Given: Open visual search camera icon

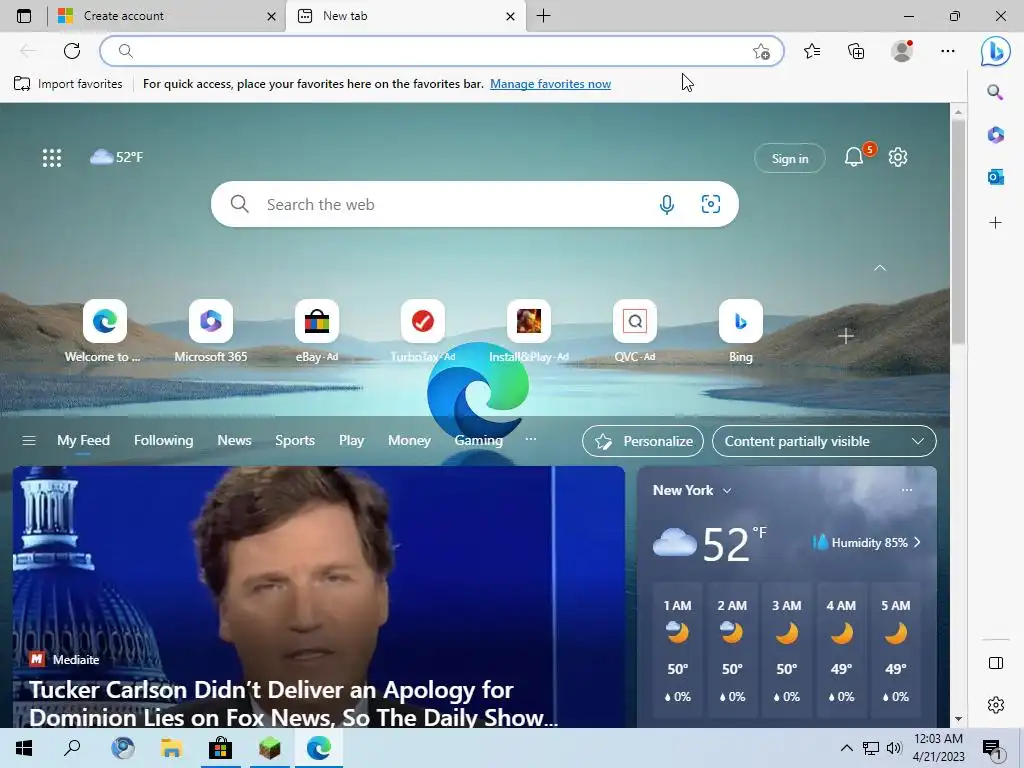Looking at the screenshot, I should click(711, 204).
